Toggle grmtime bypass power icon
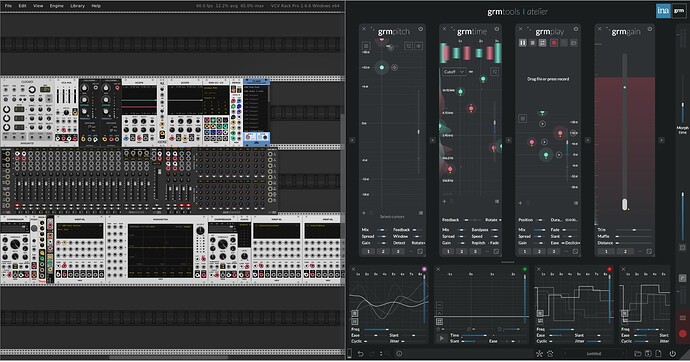 tap(497, 29)
